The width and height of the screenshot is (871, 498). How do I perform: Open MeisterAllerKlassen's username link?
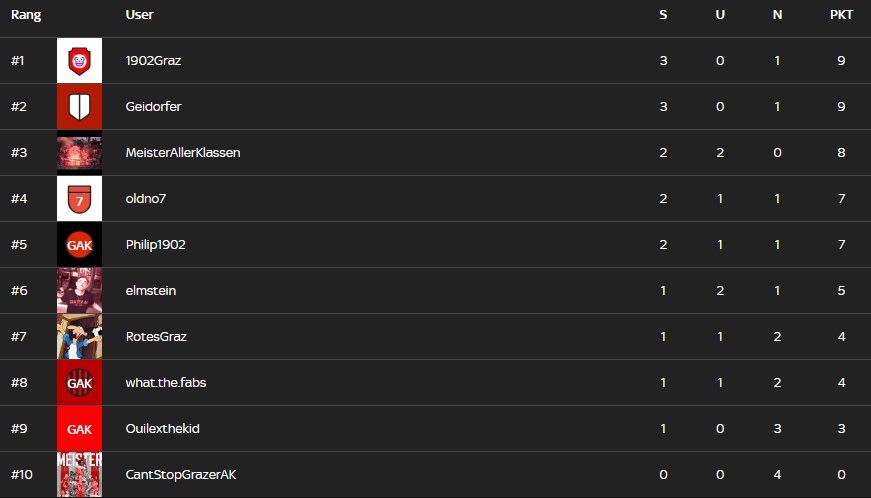[183, 153]
